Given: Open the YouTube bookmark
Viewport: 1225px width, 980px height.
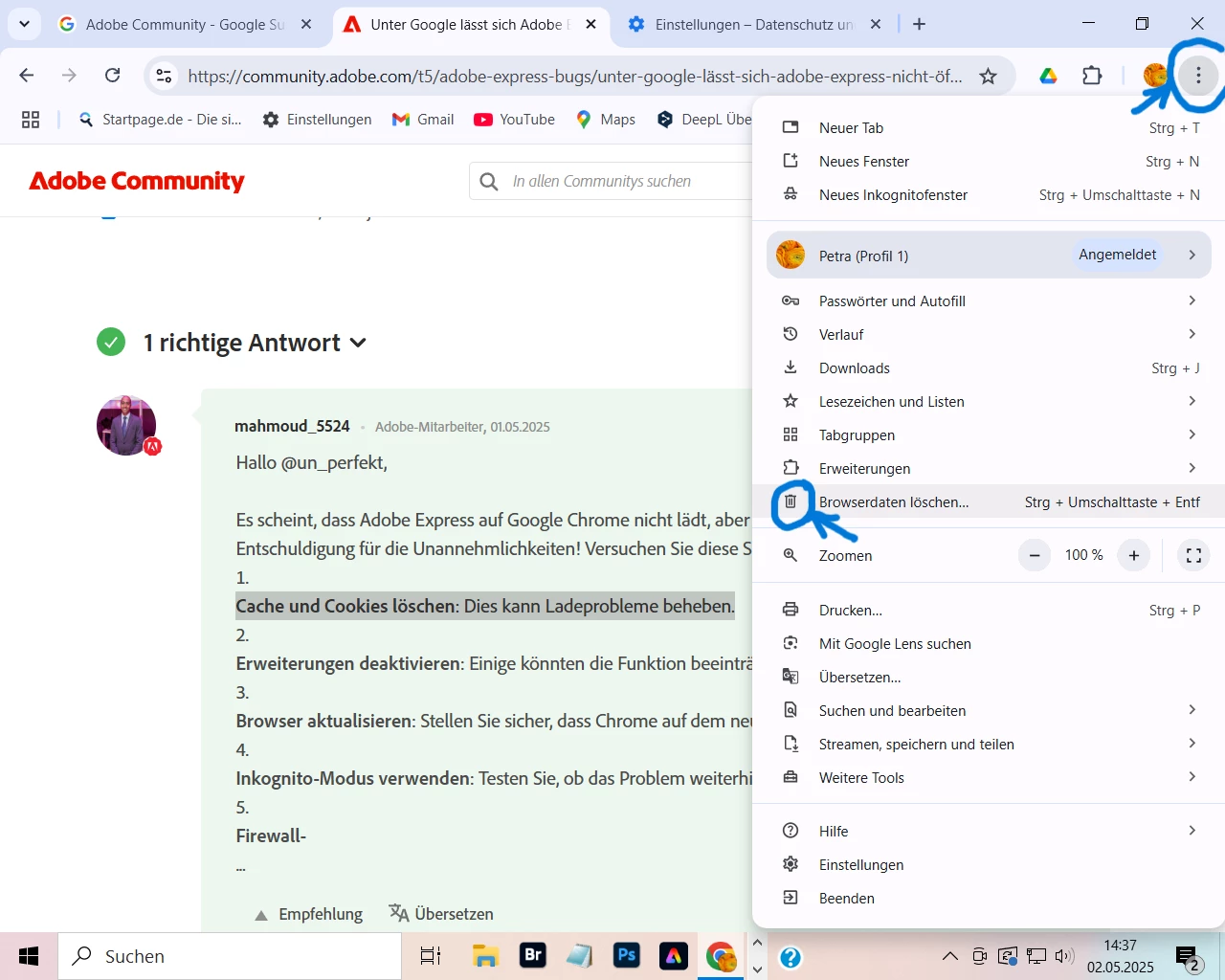Looking at the screenshot, I should pos(515,120).
